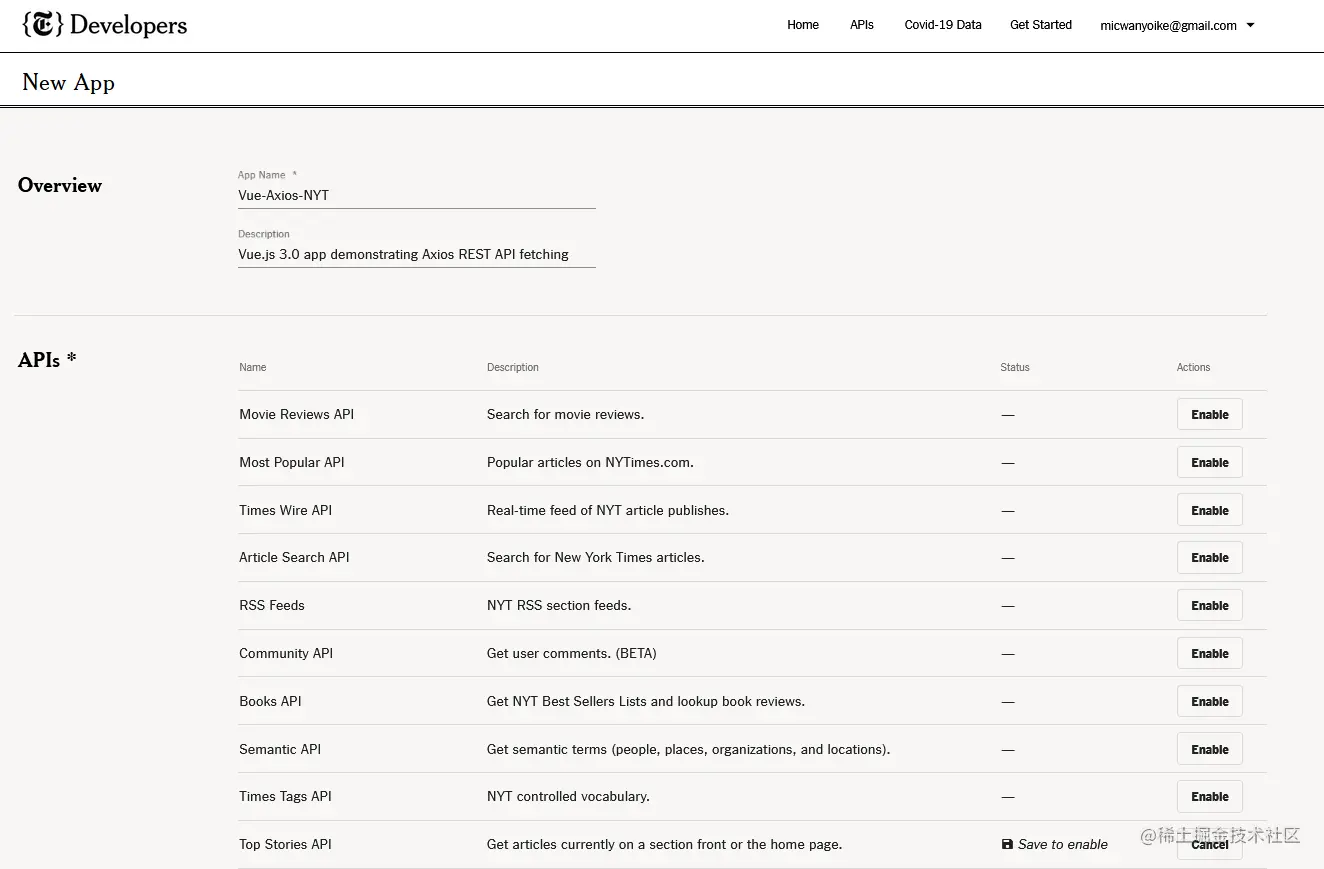Open the micwanyoike@gmail.com account dropdown

point(1175,25)
